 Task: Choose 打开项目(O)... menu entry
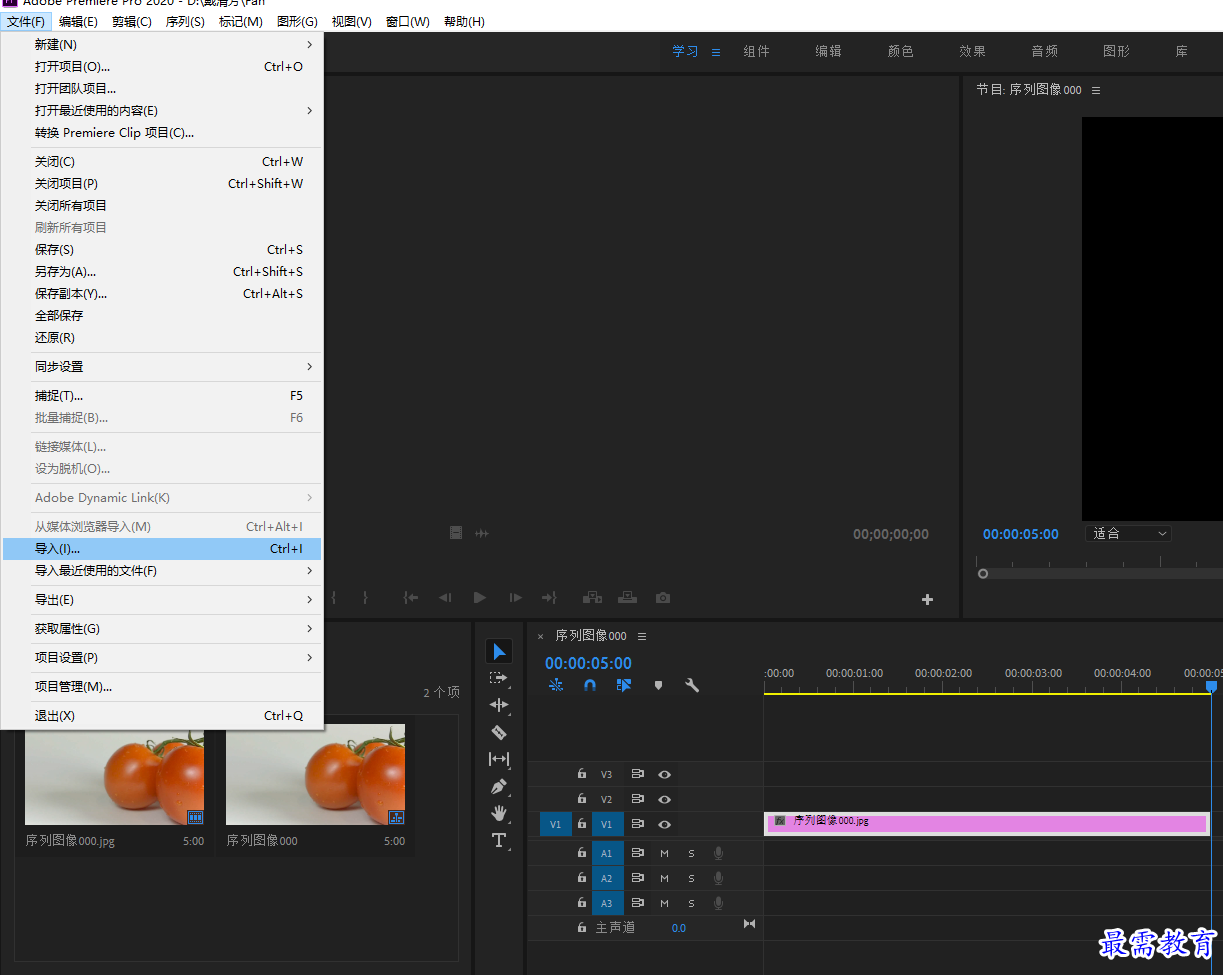[x=162, y=66]
